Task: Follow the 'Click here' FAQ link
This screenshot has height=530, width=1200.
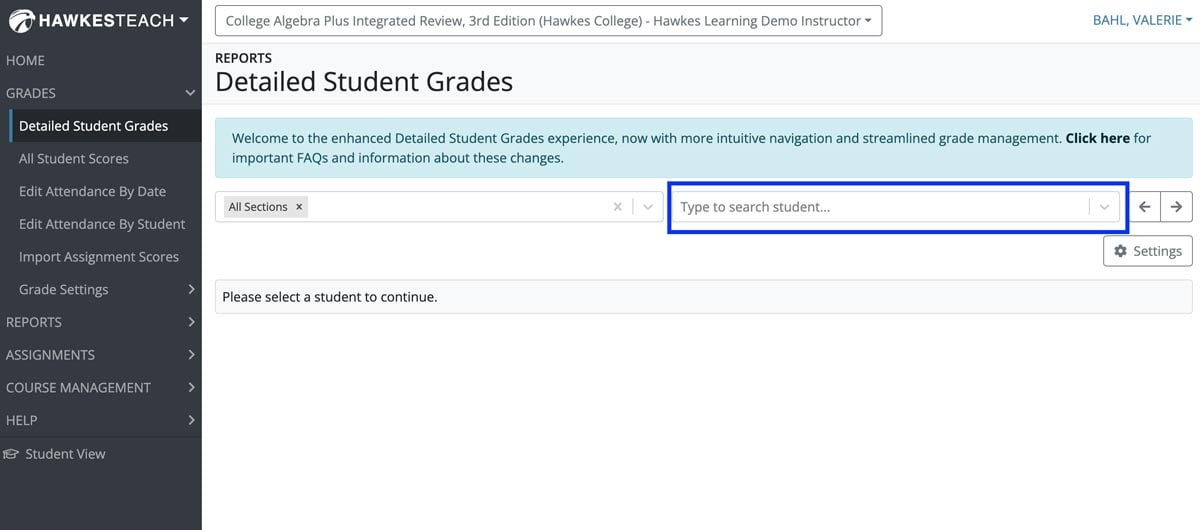Action: [1097, 139]
